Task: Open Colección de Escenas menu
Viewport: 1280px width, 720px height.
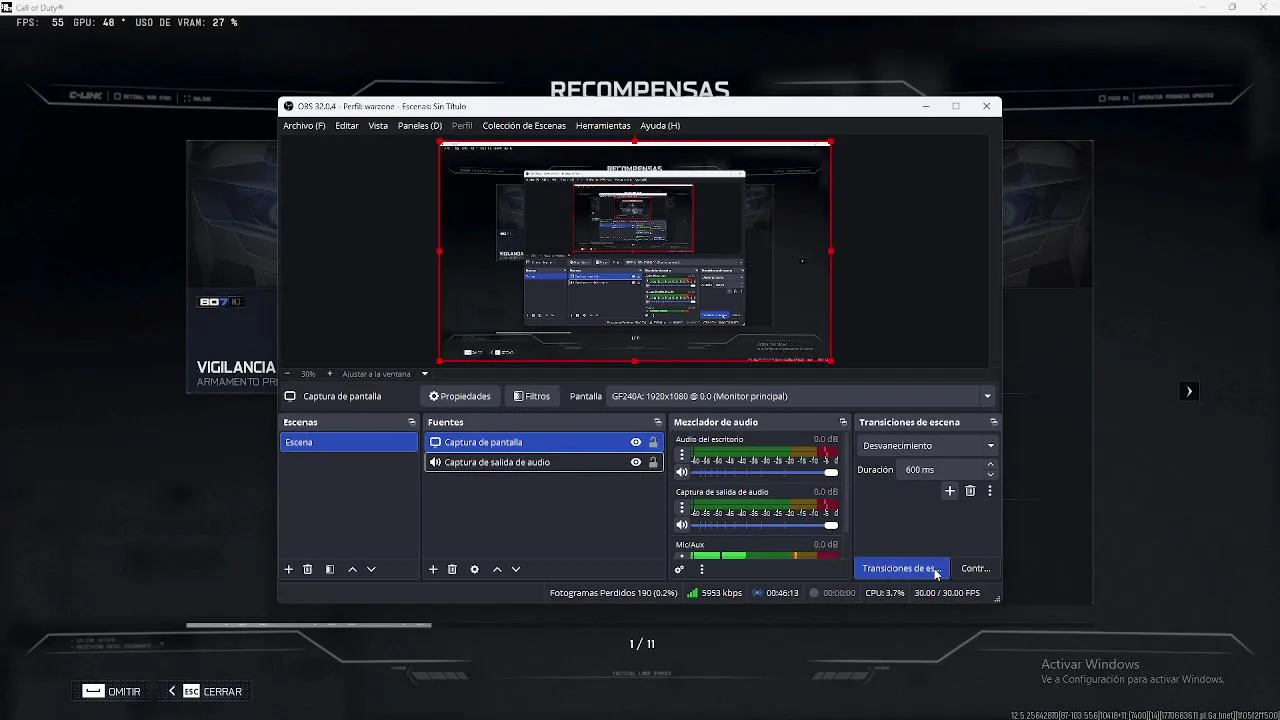Action: (524, 126)
